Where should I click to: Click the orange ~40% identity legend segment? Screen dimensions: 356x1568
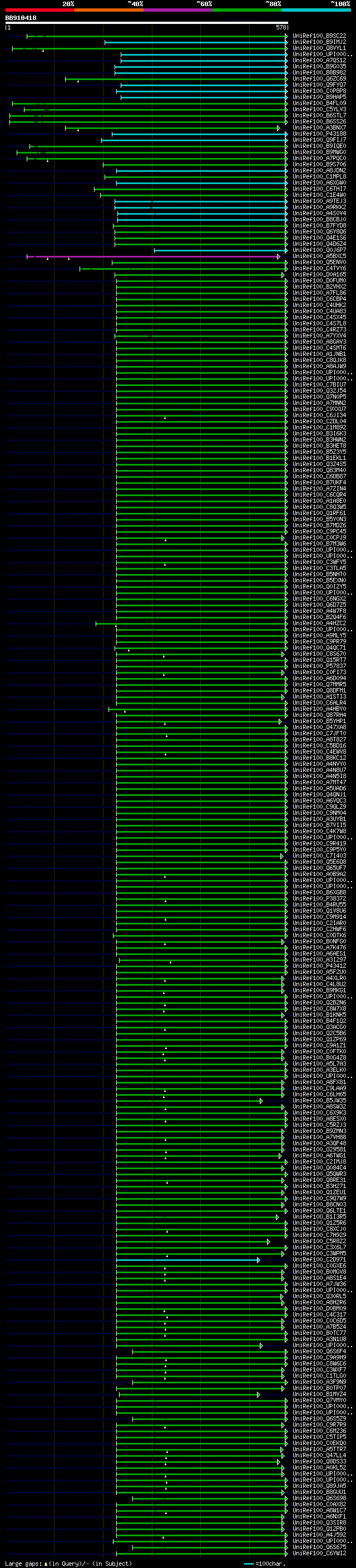109,10
